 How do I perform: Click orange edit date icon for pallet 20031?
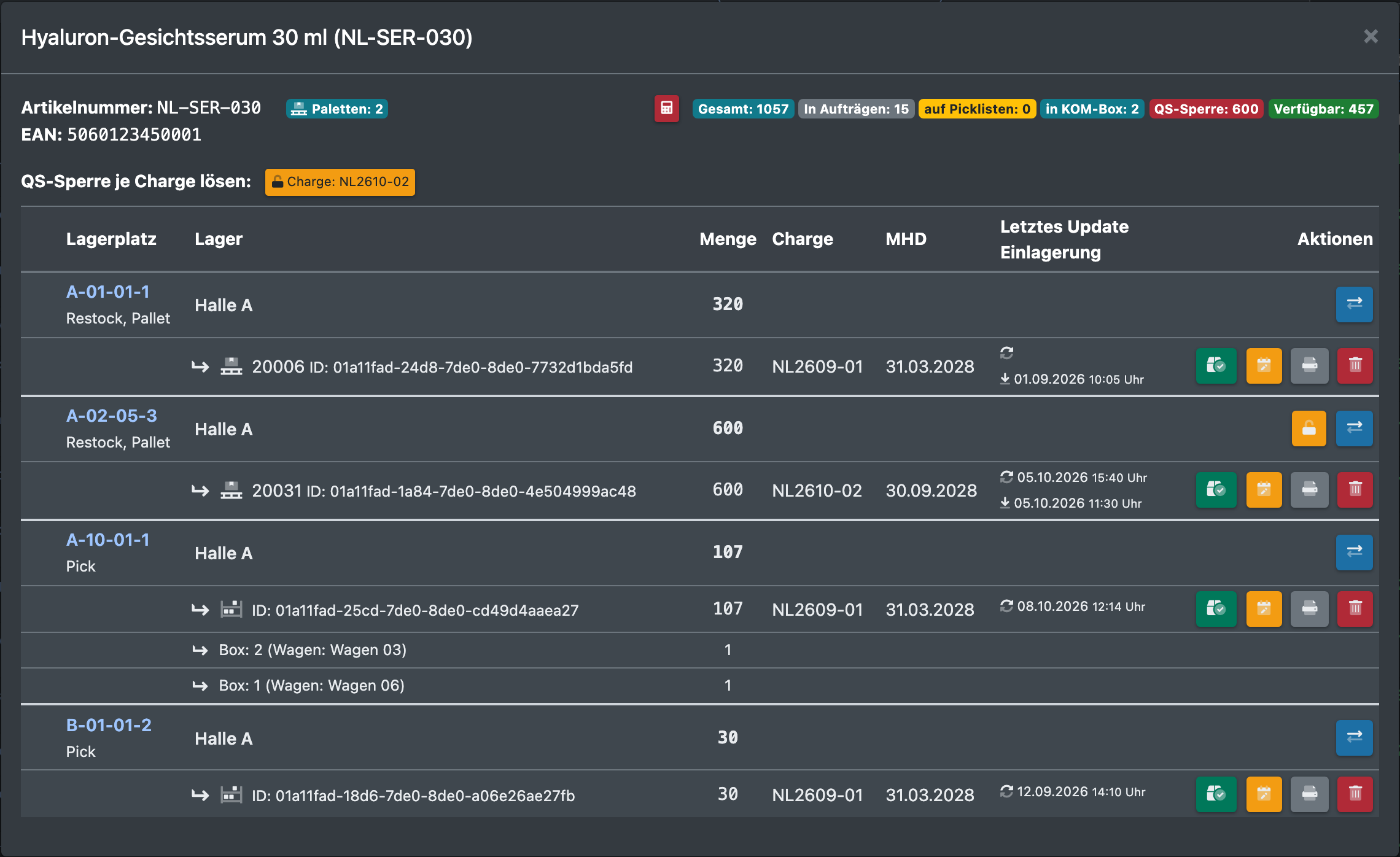click(x=1264, y=490)
